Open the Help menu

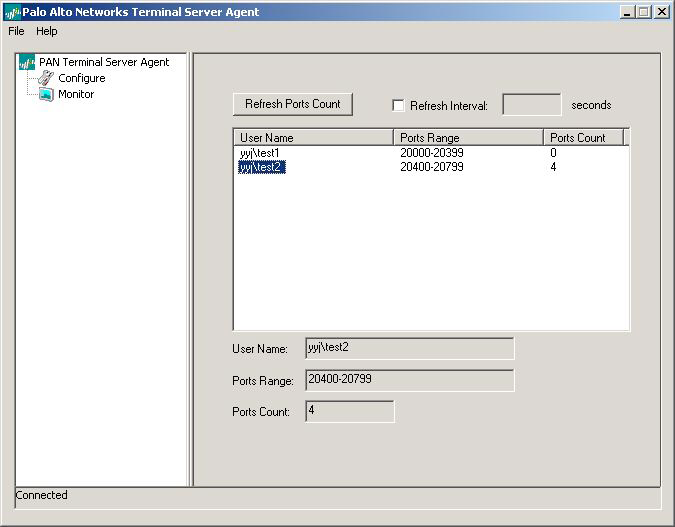tap(47, 31)
